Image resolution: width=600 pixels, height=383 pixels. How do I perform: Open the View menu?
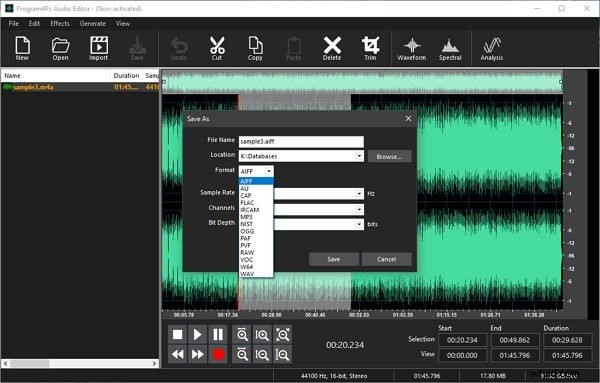pos(123,23)
